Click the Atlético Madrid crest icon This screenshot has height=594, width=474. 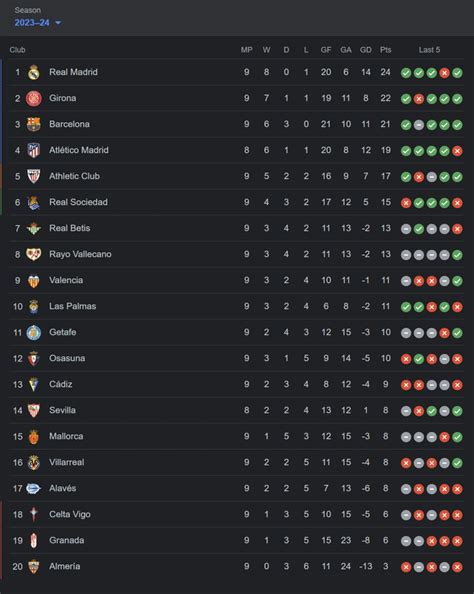pos(34,150)
